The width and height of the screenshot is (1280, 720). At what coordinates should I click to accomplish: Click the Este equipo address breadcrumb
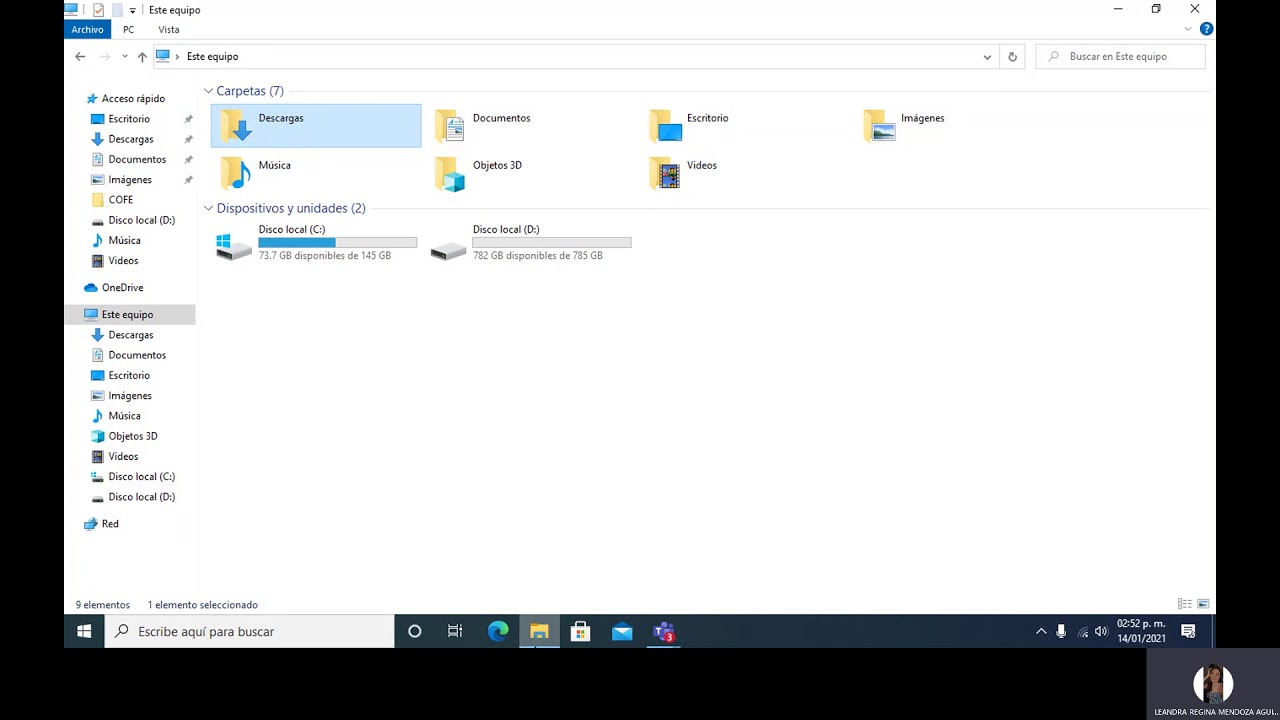click(212, 57)
